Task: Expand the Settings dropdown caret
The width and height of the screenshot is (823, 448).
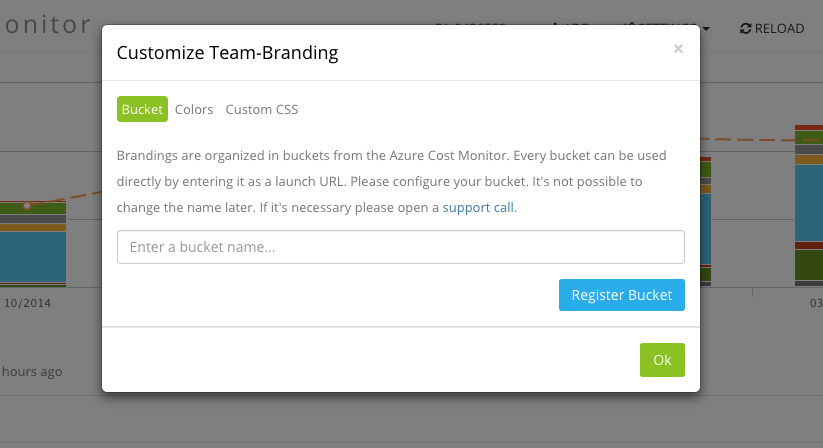Action: point(706,29)
